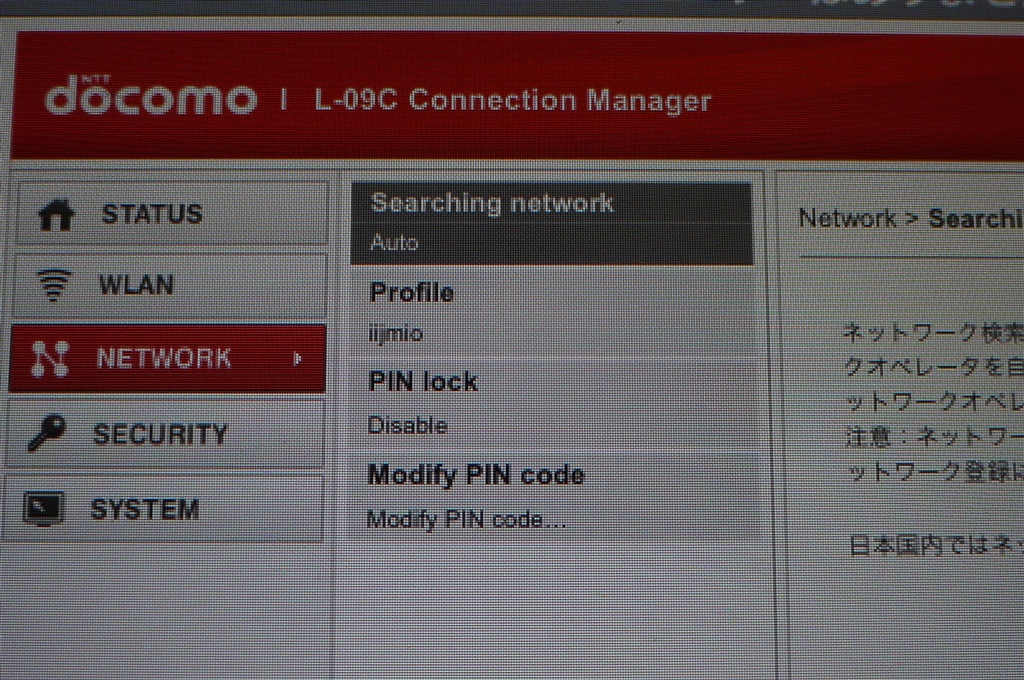
Task: Open the SYSTEM menu item
Action: pyautogui.click(x=163, y=509)
